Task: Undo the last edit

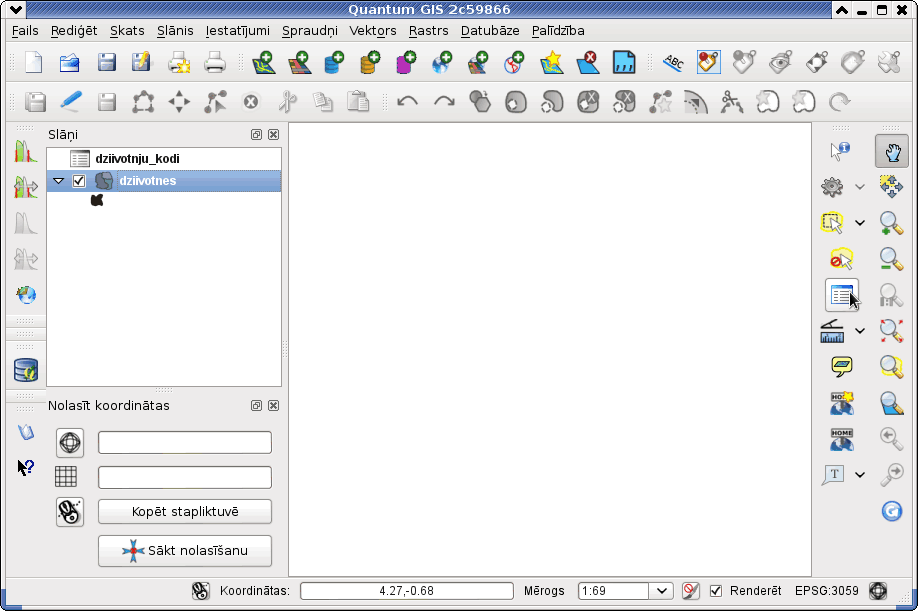Action: click(x=407, y=102)
